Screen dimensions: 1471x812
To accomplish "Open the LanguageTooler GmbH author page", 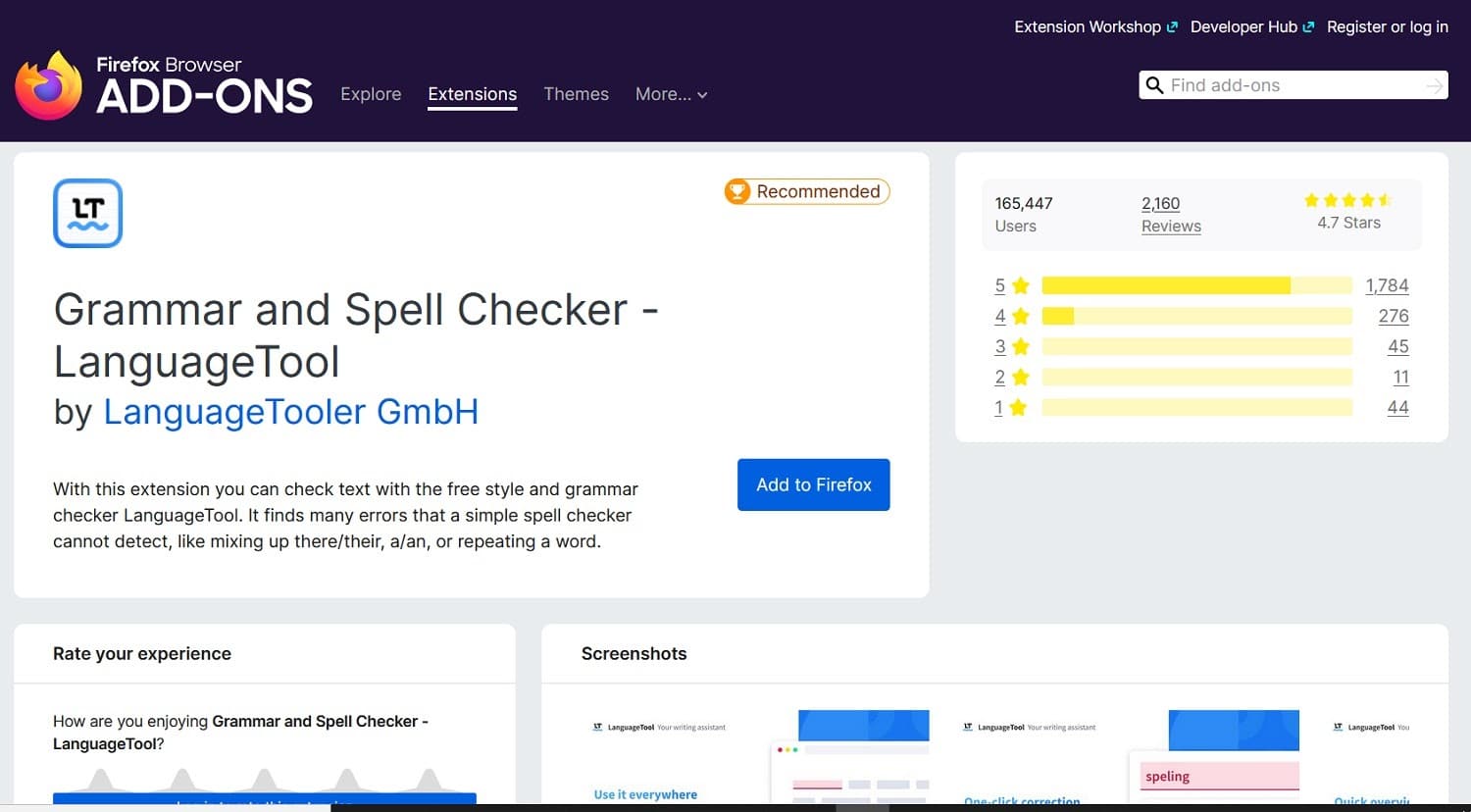I will [290, 412].
